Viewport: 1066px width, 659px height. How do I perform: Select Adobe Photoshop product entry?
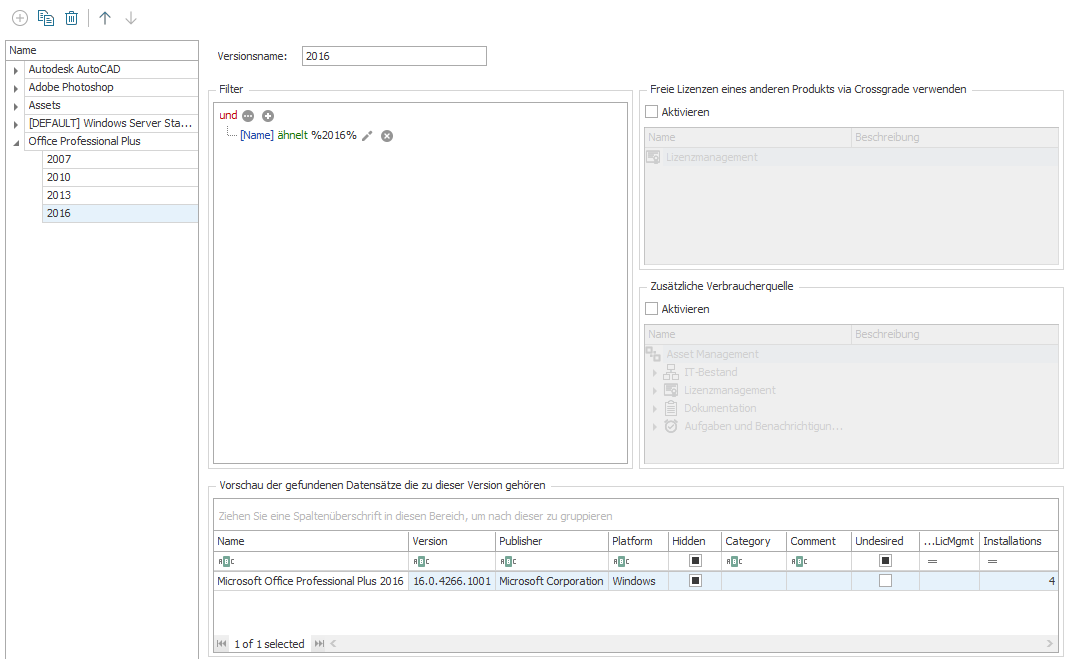(x=111, y=87)
